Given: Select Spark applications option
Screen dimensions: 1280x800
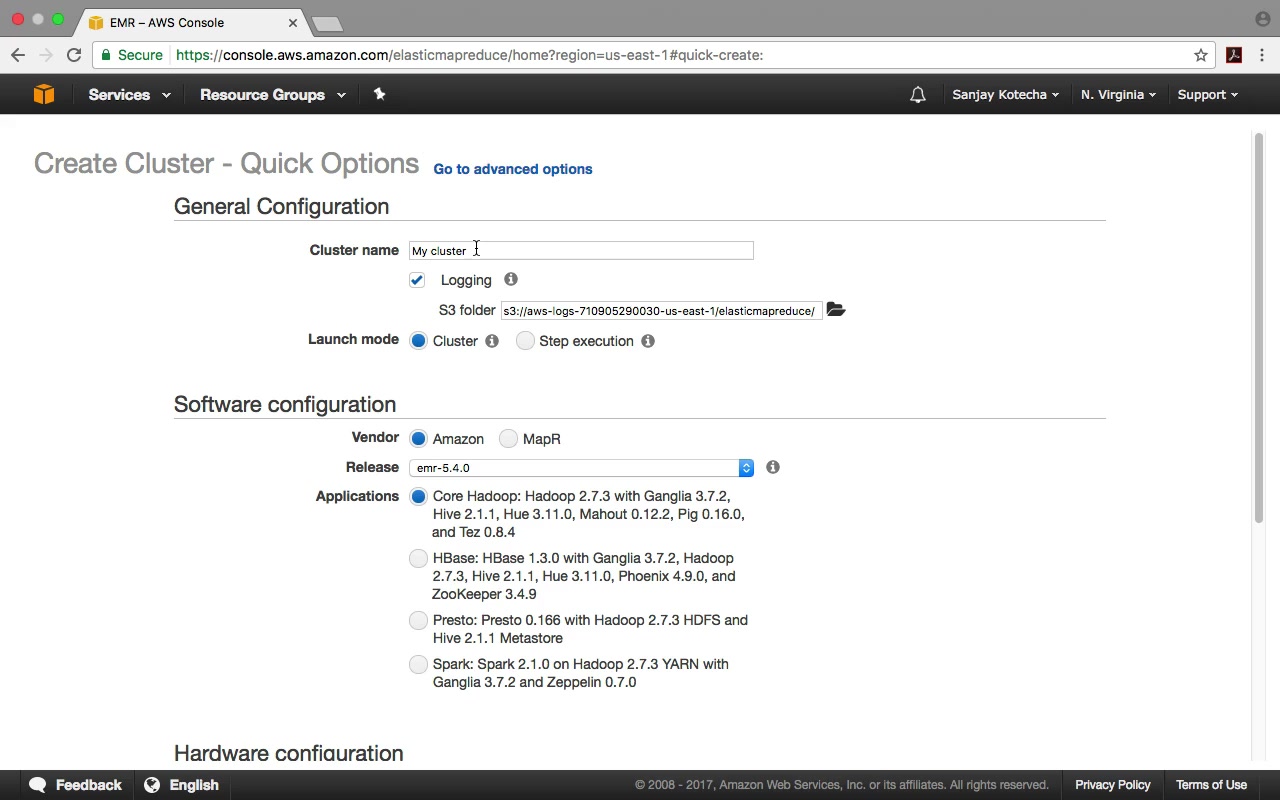Looking at the screenshot, I should pos(418,664).
